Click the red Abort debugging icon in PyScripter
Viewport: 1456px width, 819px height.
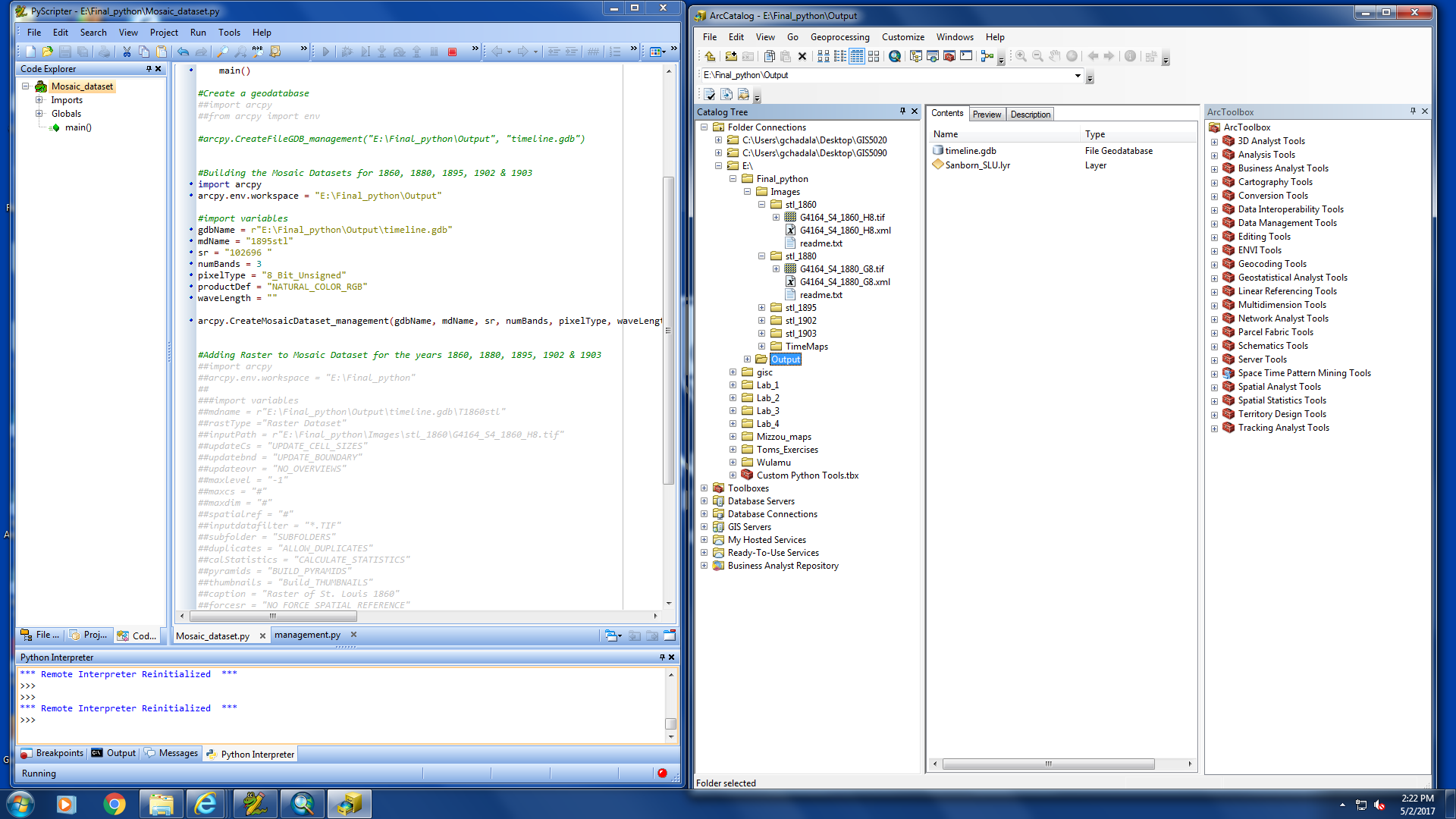[x=452, y=52]
